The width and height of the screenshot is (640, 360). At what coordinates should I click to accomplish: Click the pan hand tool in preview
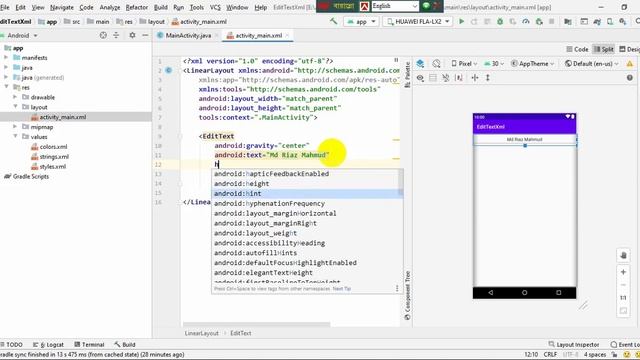coord(623,256)
